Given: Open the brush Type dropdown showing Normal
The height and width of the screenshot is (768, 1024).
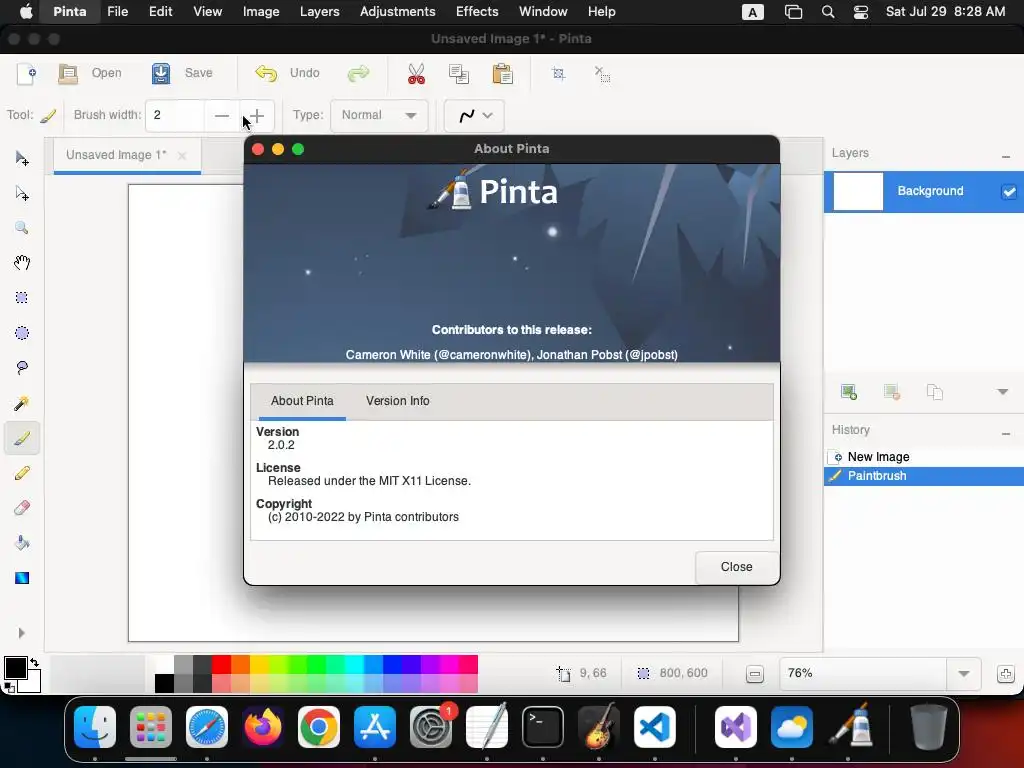Looking at the screenshot, I should tap(379, 116).
